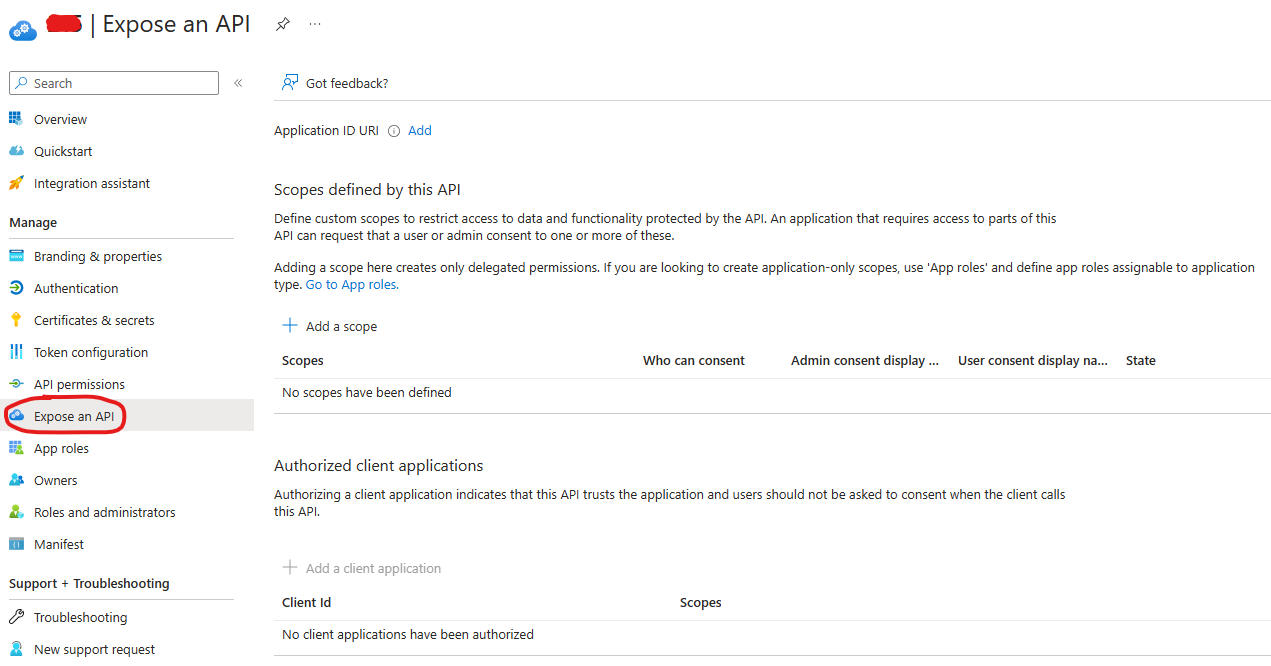Follow the Go to App roles link
This screenshot has width=1271, height=666.
click(351, 284)
